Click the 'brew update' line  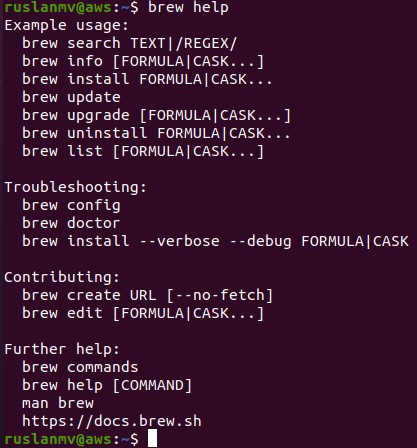click(x=71, y=97)
